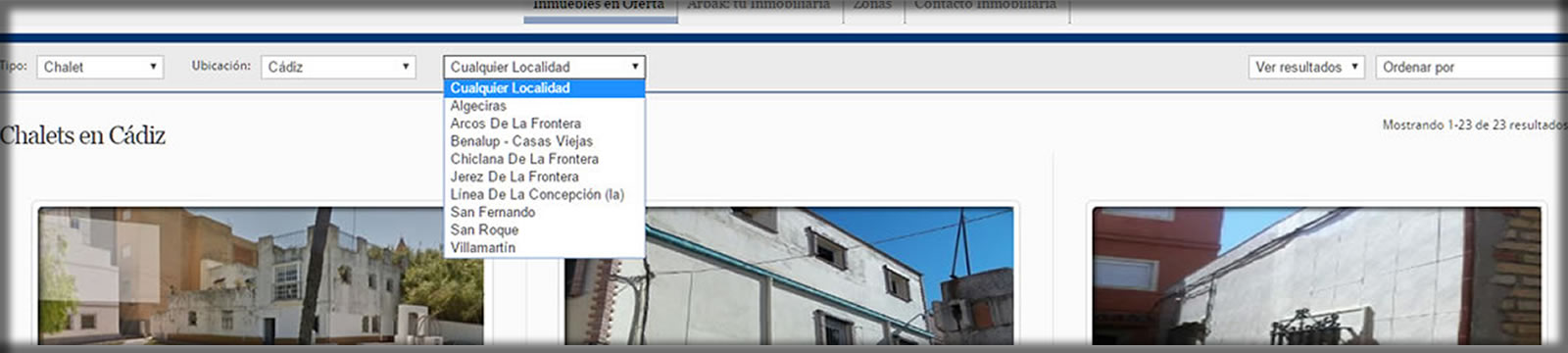Screen dimensions: 1568x353
Task: Click the Chalets en Cádiz heading
Action: 82,135
